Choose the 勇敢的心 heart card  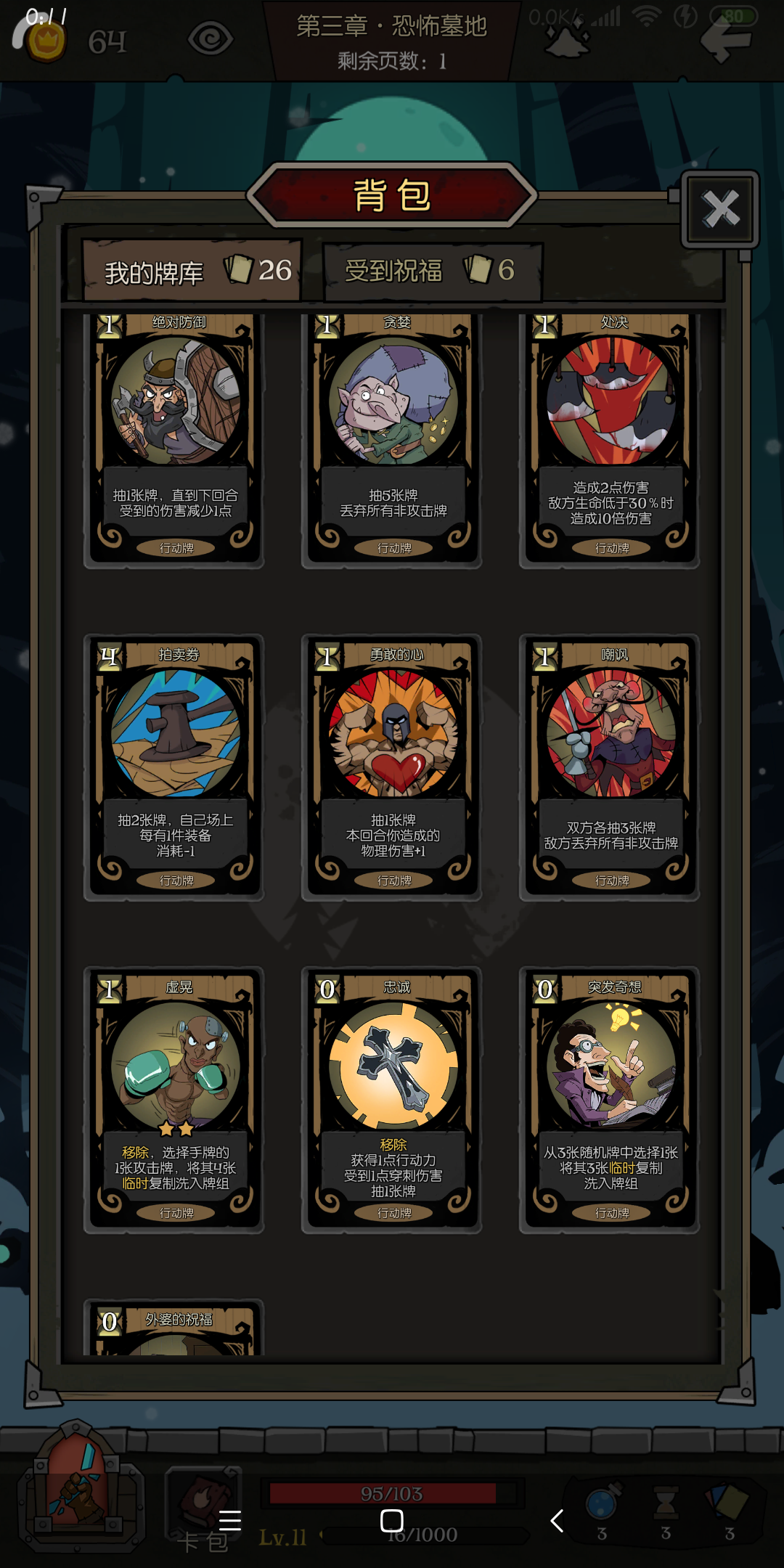(x=392, y=767)
